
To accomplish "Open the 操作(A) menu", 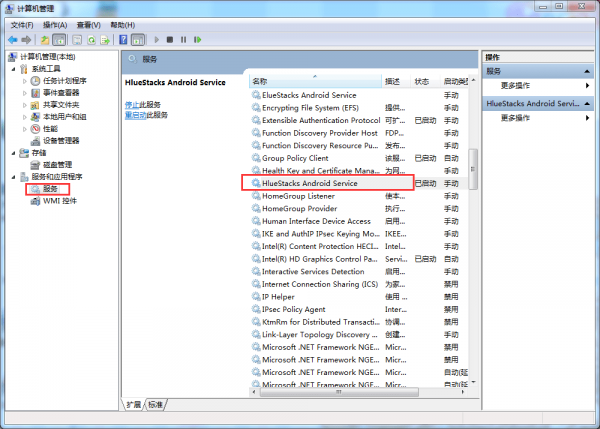I will coord(55,25).
